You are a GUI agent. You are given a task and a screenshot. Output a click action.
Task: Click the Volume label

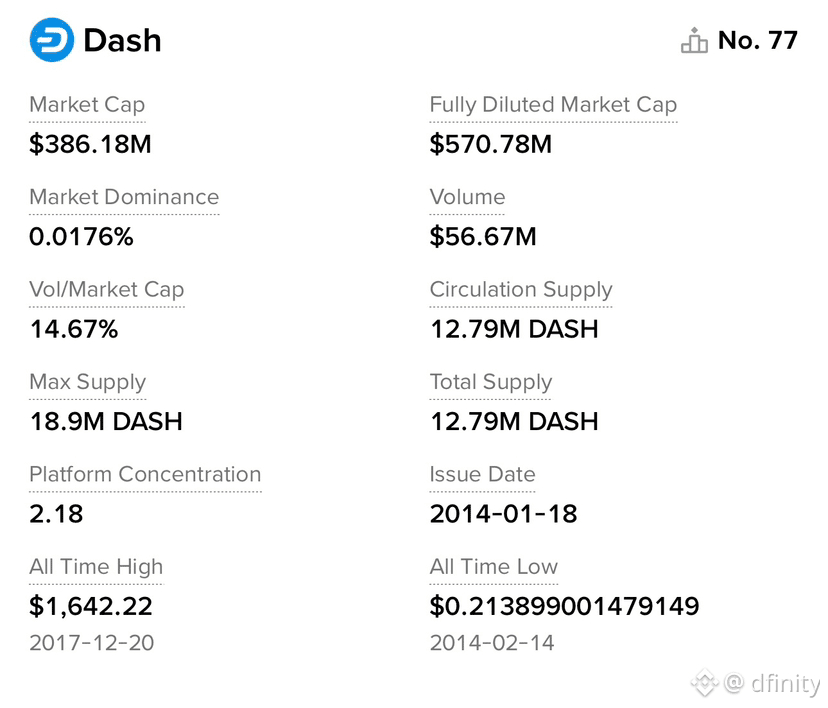[467, 197]
